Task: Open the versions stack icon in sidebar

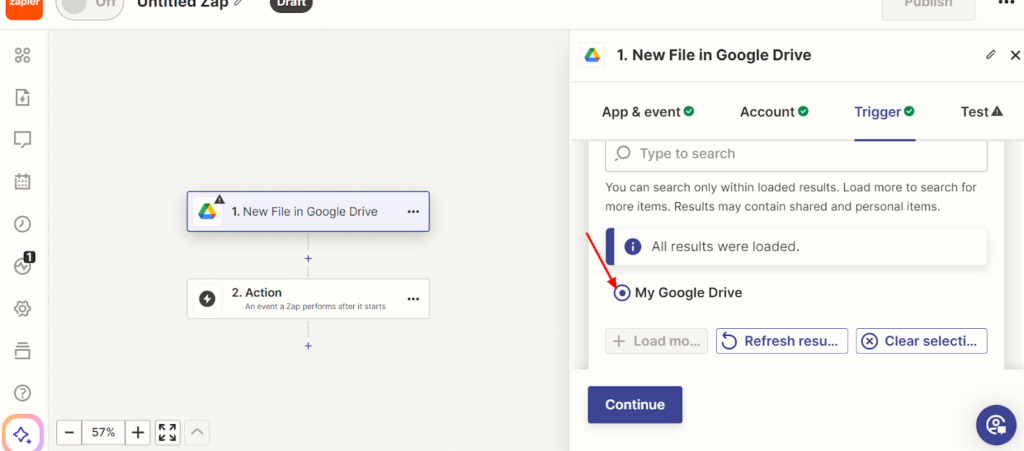Action: click(x=23, y=350)
